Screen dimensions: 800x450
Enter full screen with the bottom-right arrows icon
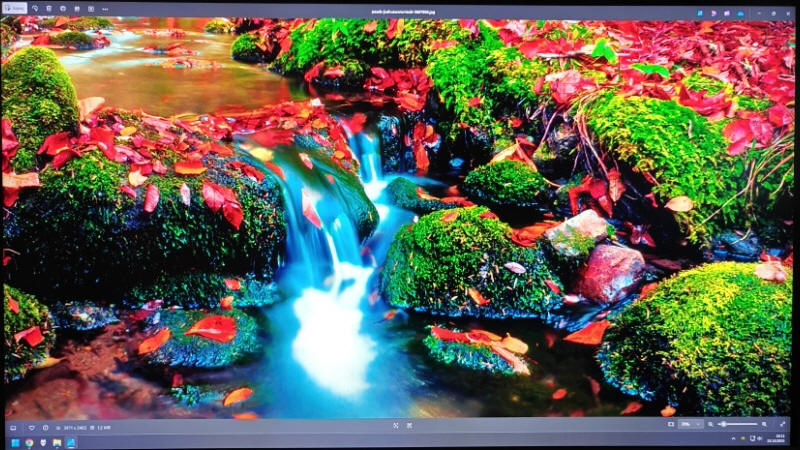tap(782, 424)
